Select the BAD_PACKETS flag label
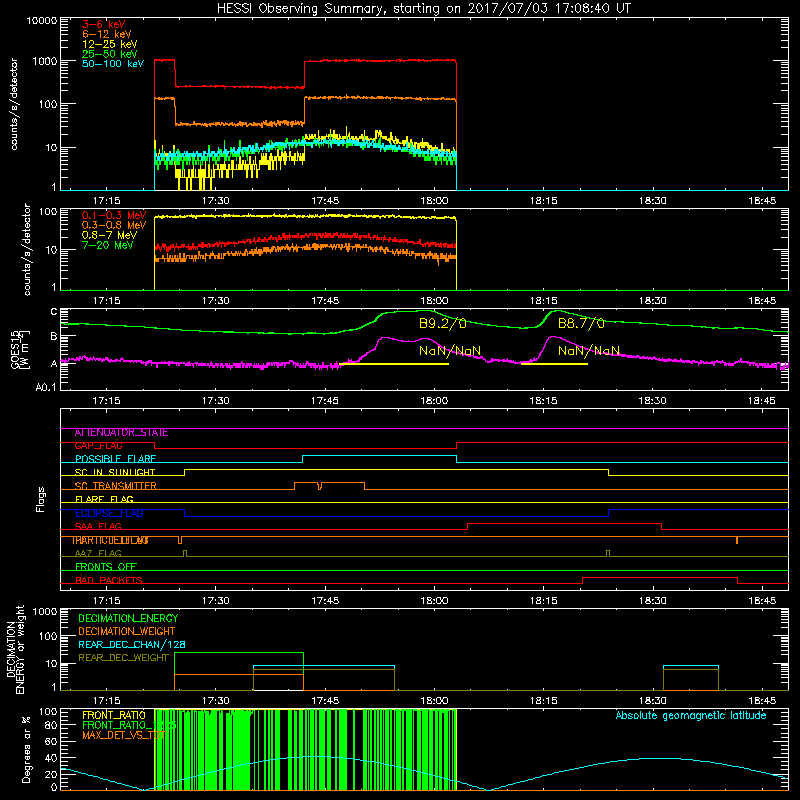Screen dimensions: 800x800 click(x=109, y=581)
